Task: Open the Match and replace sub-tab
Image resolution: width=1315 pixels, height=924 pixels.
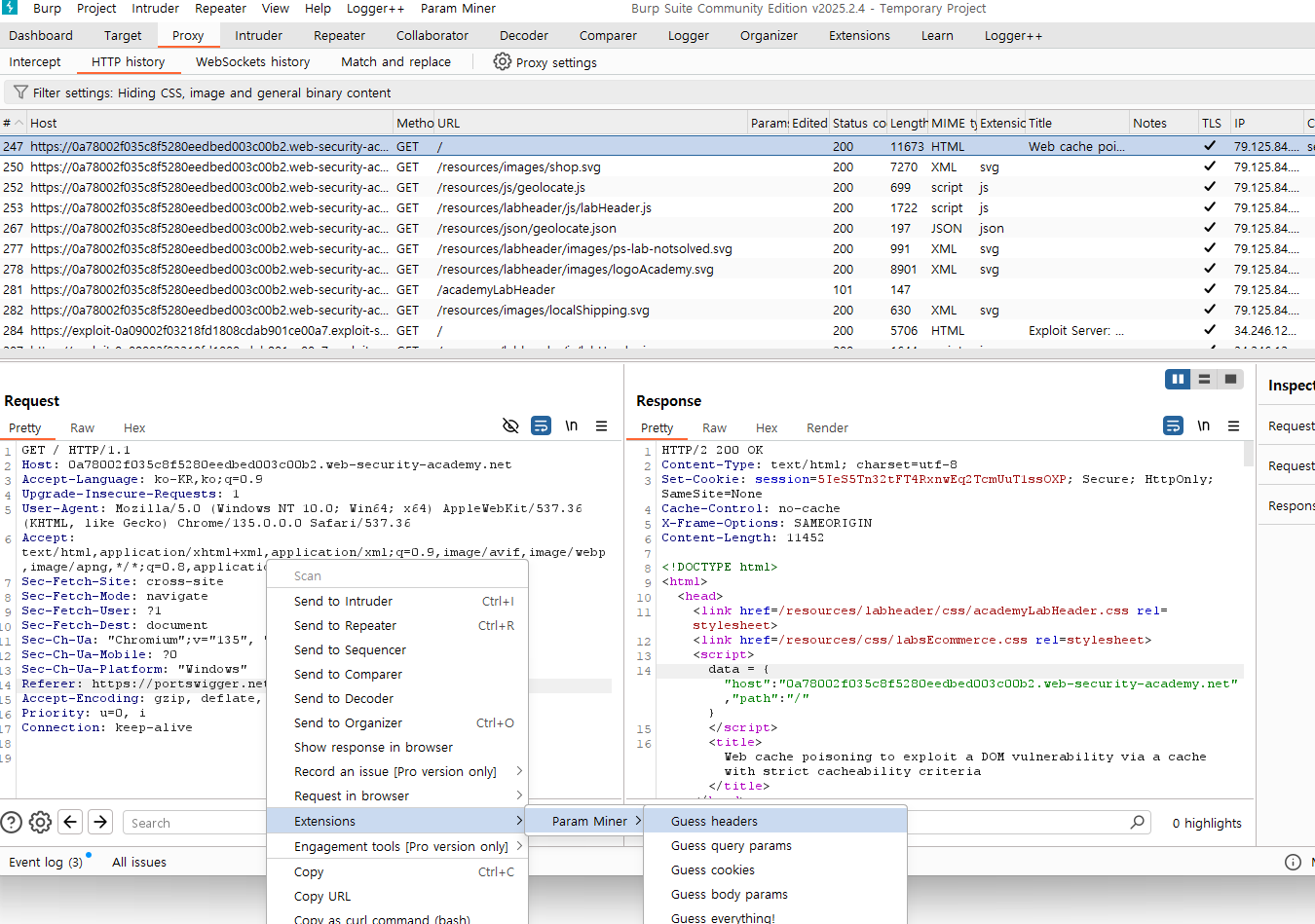Action: (x=395, y=61)
